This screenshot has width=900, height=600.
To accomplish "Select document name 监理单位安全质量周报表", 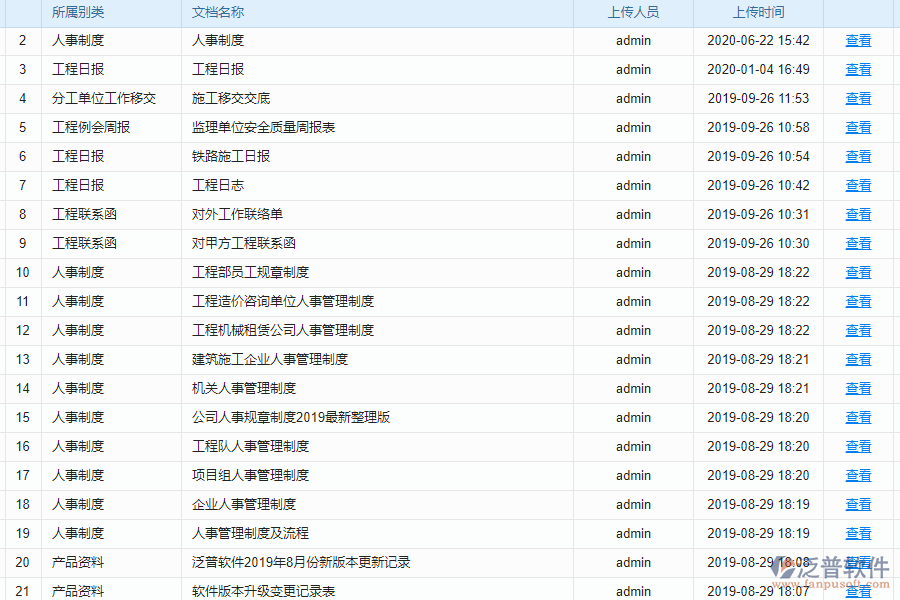I will point(263,127).
